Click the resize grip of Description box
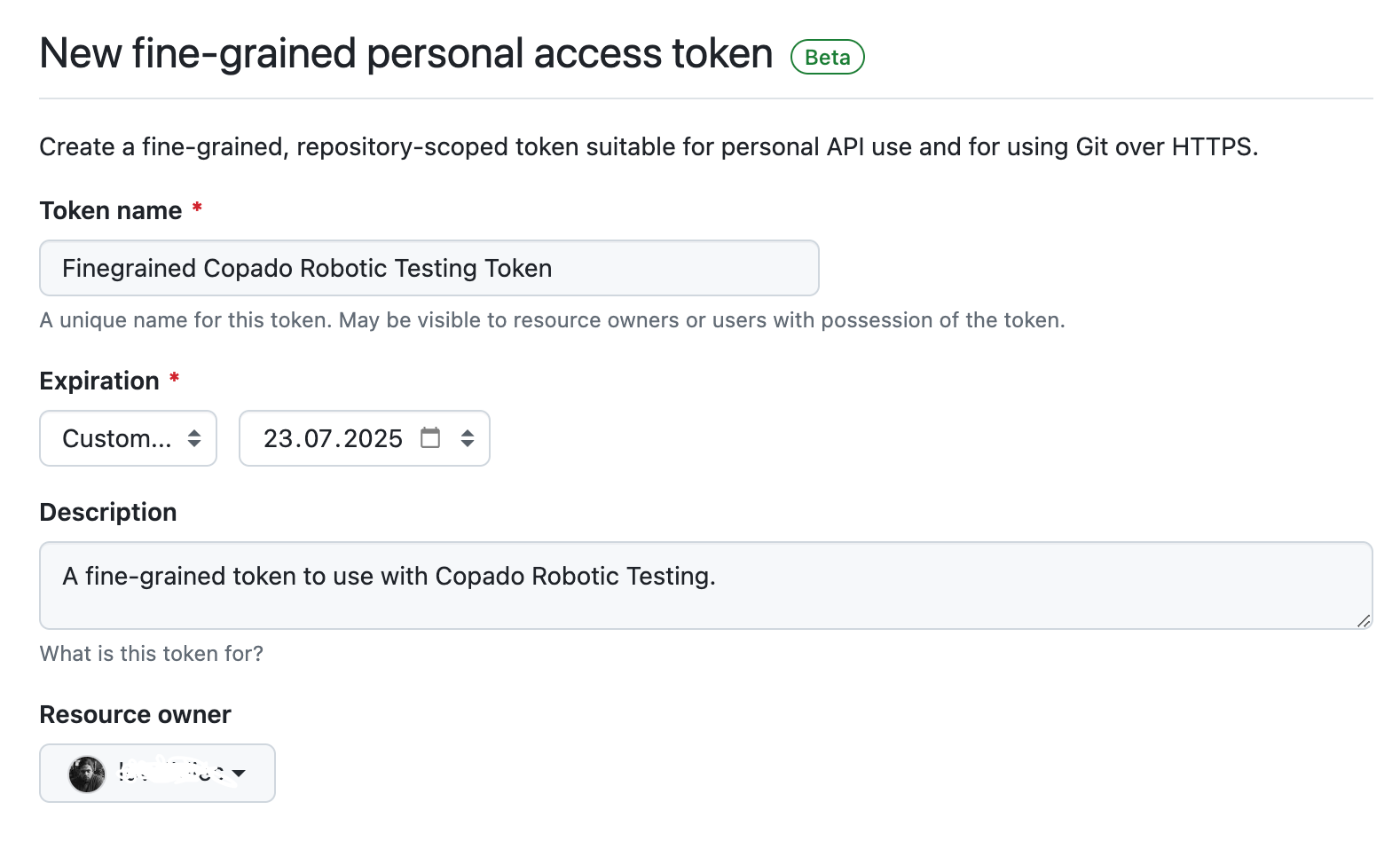The width and height of the screenshot is (1400, 857). [x=1364, y=621]
